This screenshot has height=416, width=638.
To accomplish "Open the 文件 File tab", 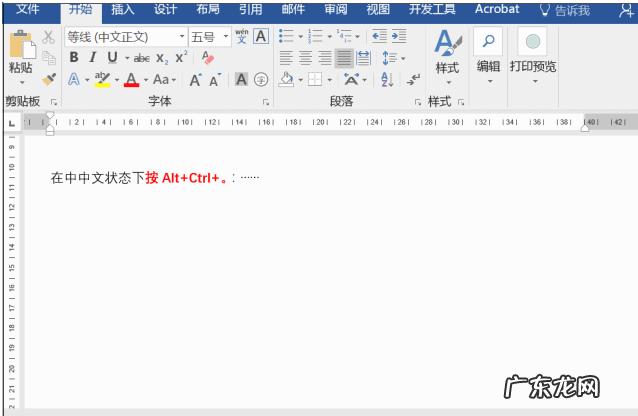I will click(x=28, y=9).
